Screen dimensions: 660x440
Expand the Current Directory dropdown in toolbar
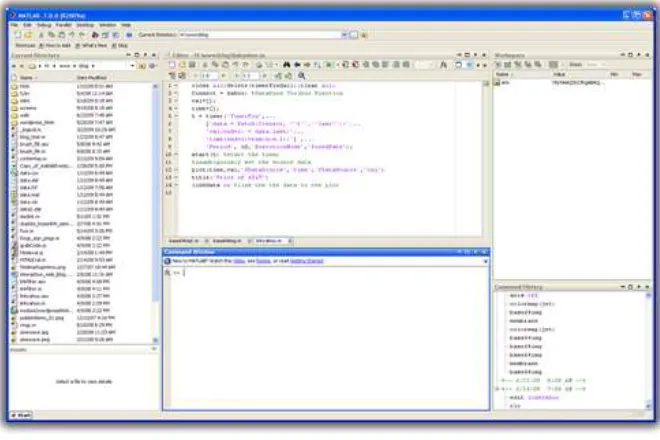click(x=344, y=35)
